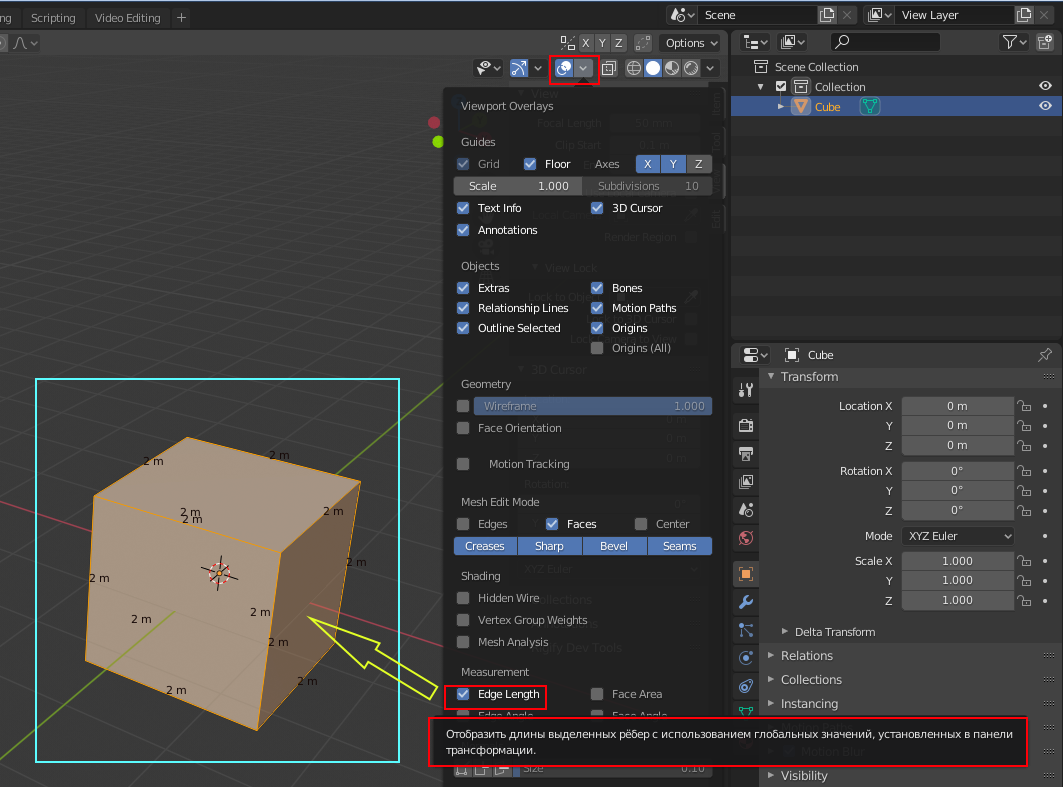The height and width of the screenshot is (787, 1063).
Task: Switch to material preview shading
Action: (672, 68)
